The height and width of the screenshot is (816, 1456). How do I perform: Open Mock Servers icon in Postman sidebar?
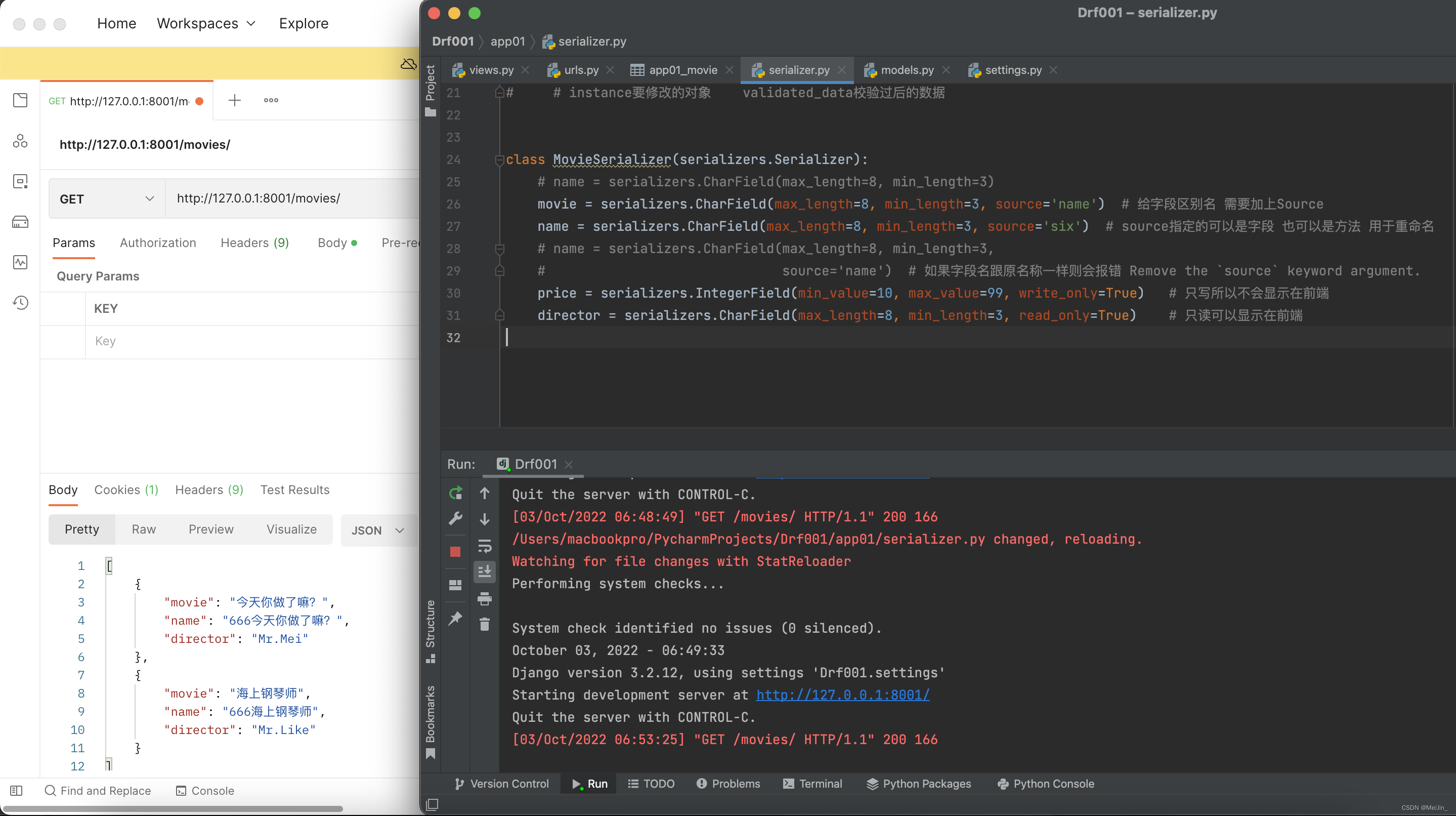point(20,222)
